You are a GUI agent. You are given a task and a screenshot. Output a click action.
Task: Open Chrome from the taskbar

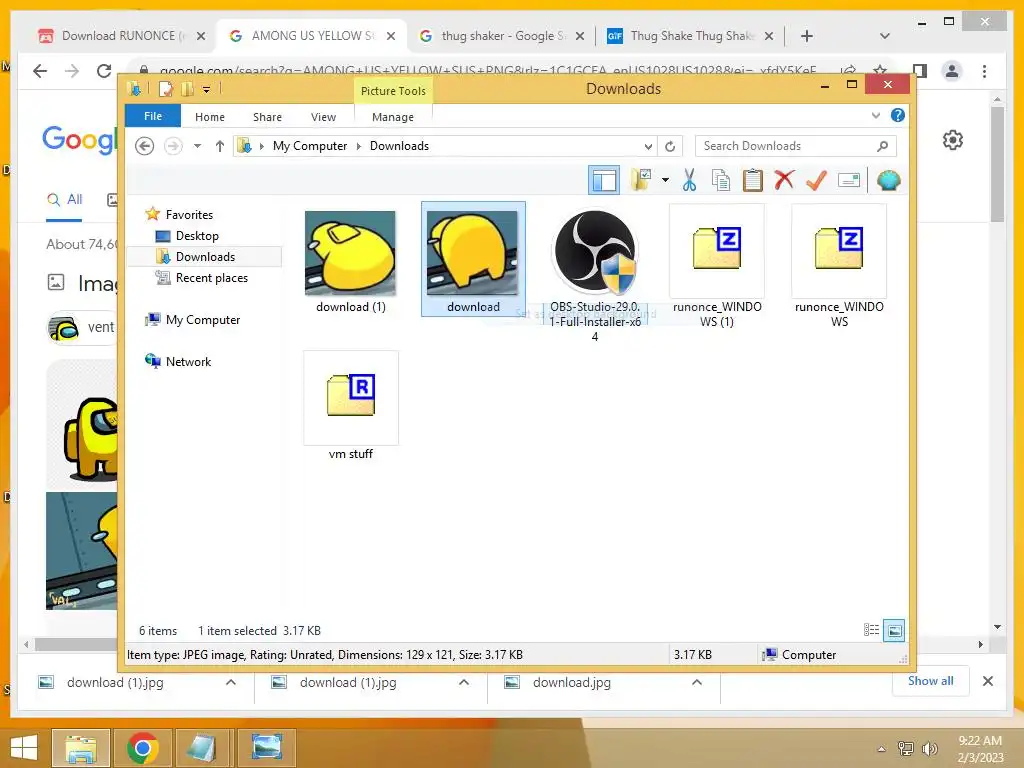pyautogui.click(x=143, y=748)
